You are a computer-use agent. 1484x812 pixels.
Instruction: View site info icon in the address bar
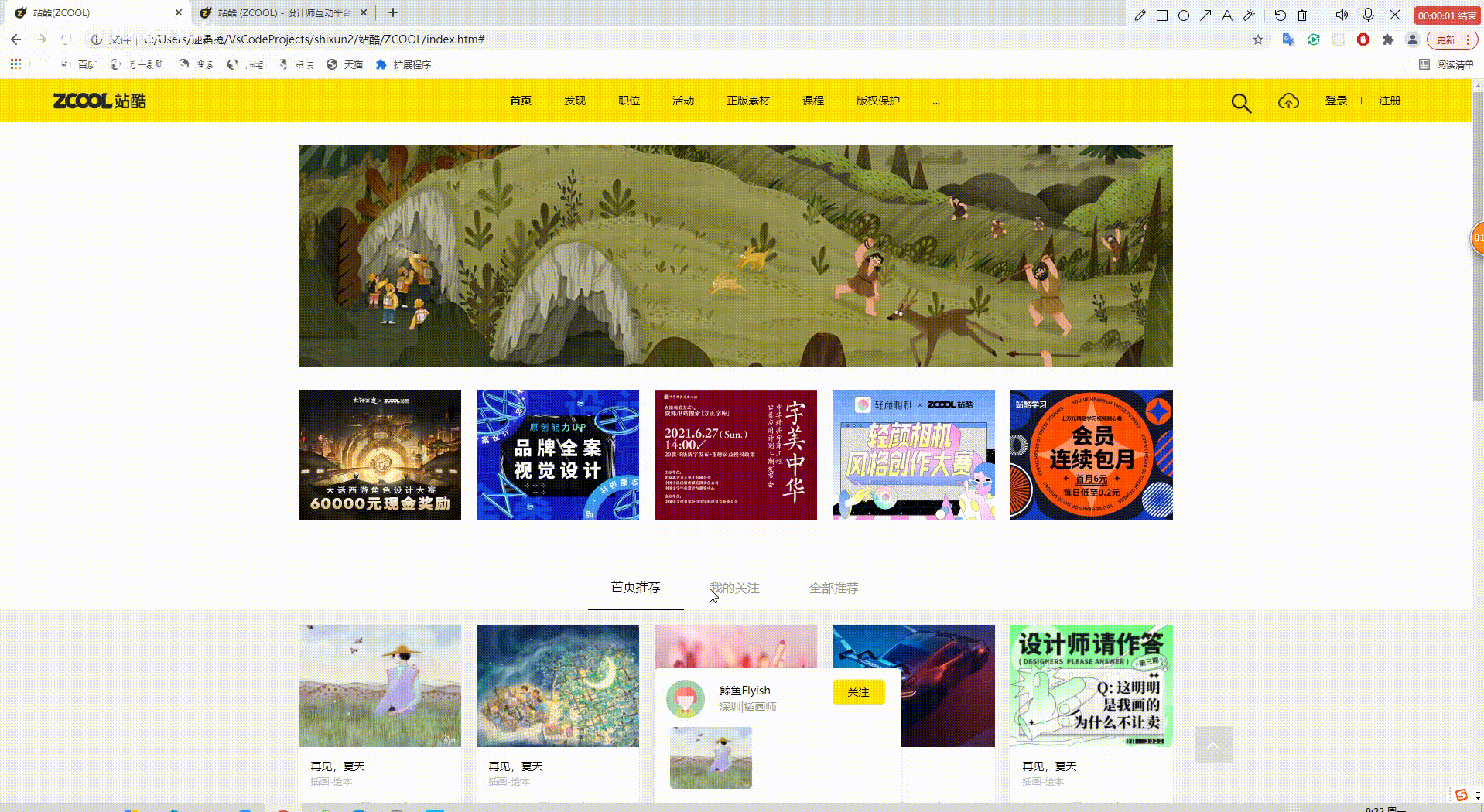97,39
